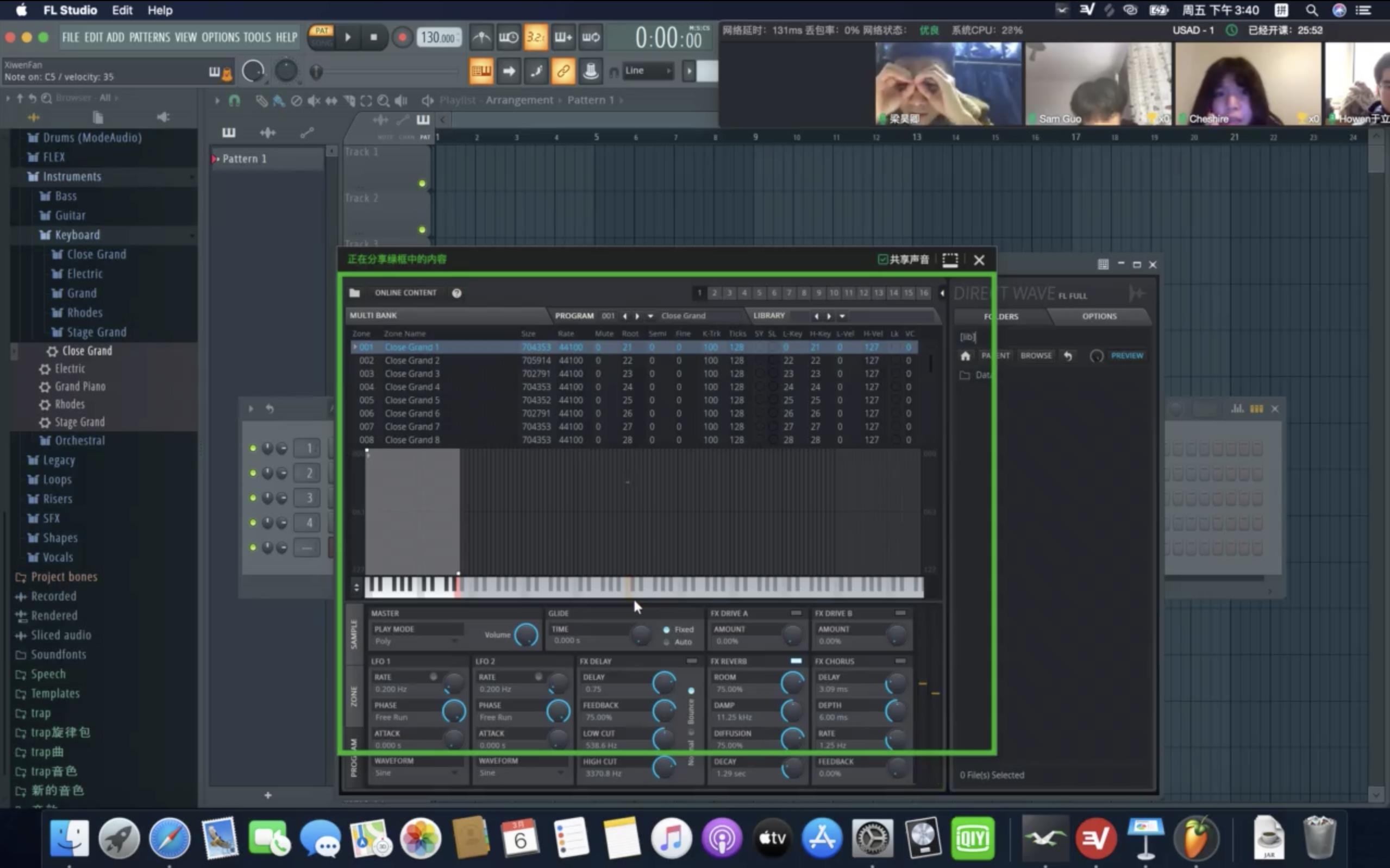Click the PREVIEW button

pos(1126,356)
